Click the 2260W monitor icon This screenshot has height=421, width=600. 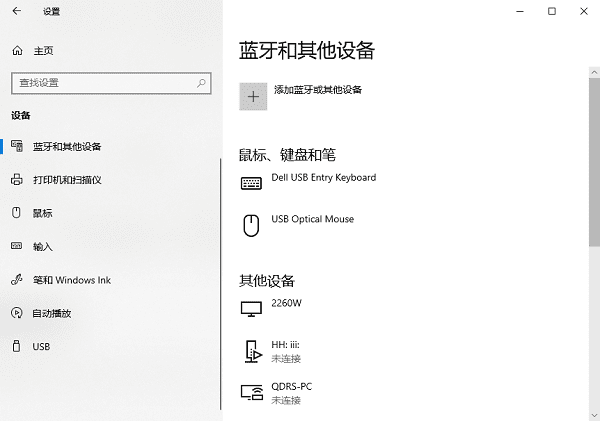pos(251,309)
